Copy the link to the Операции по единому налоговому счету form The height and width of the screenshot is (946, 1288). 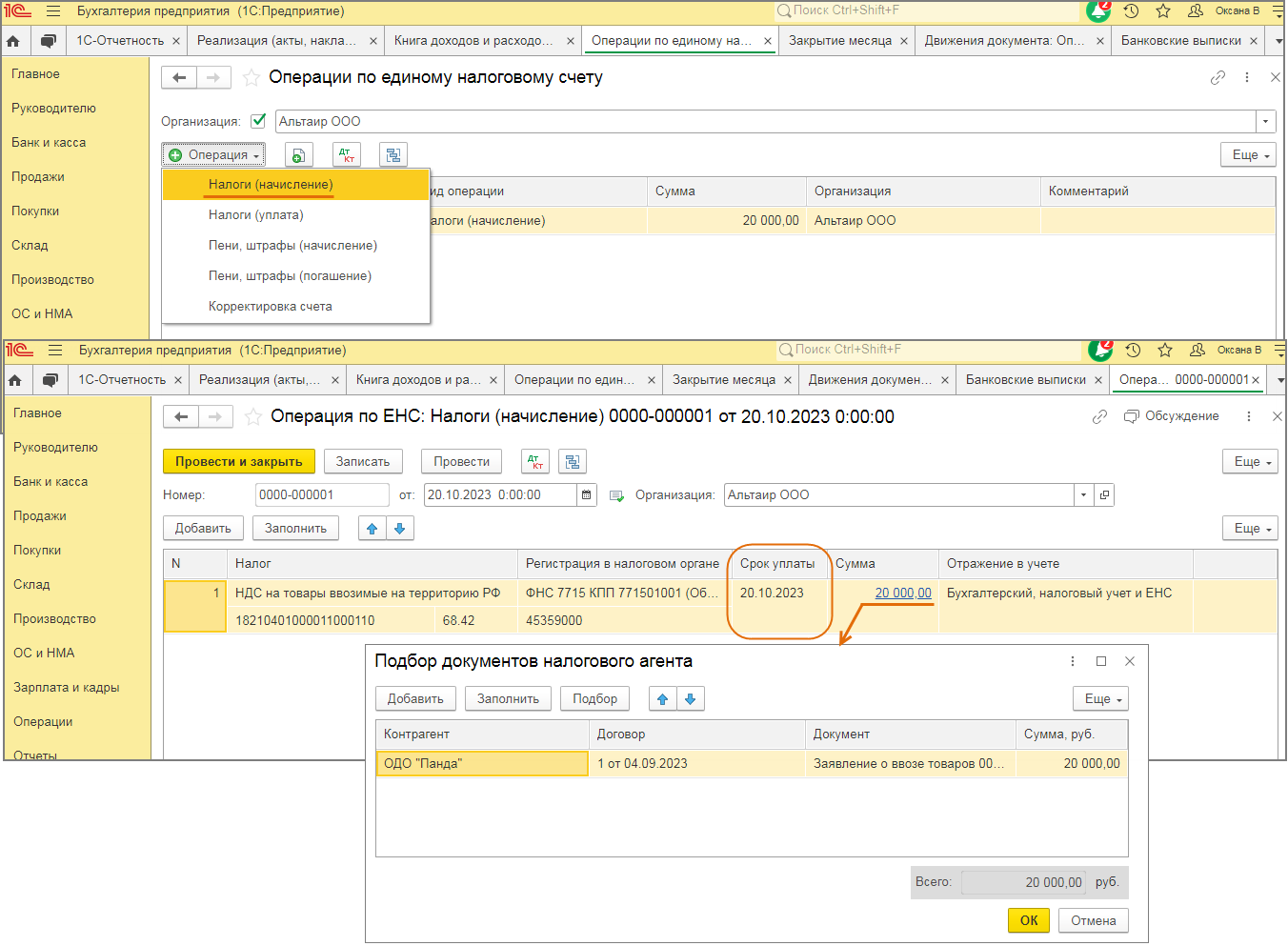tap(1218, 77)
